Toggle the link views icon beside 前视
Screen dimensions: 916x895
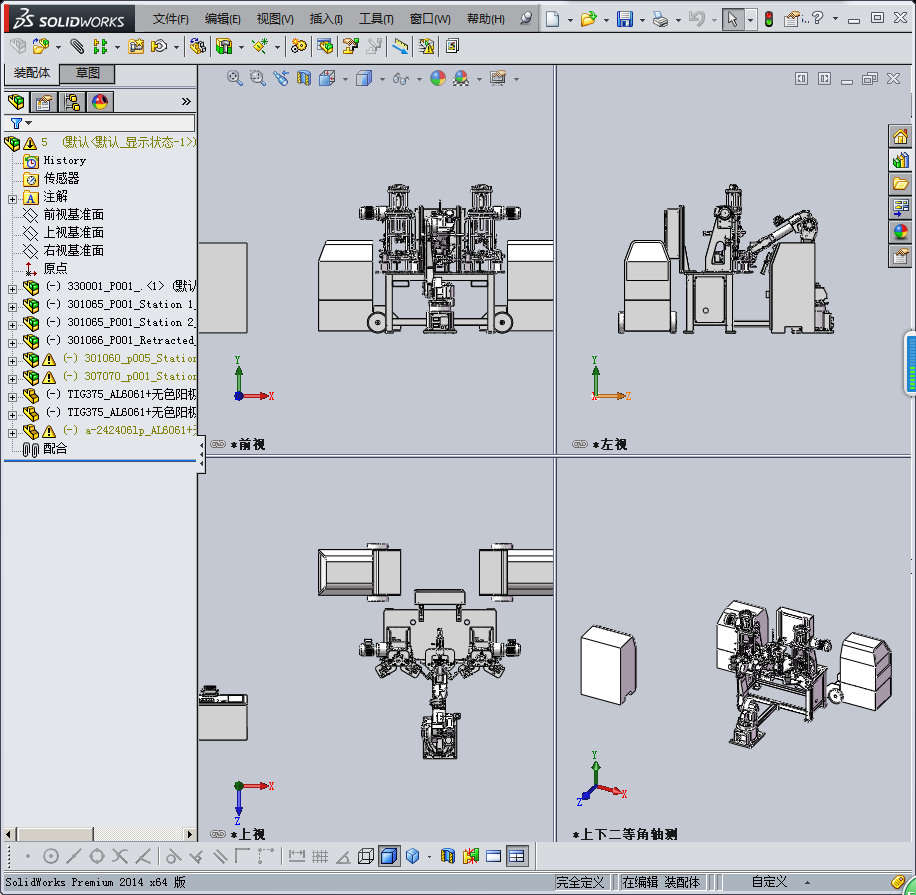(218, 444)
